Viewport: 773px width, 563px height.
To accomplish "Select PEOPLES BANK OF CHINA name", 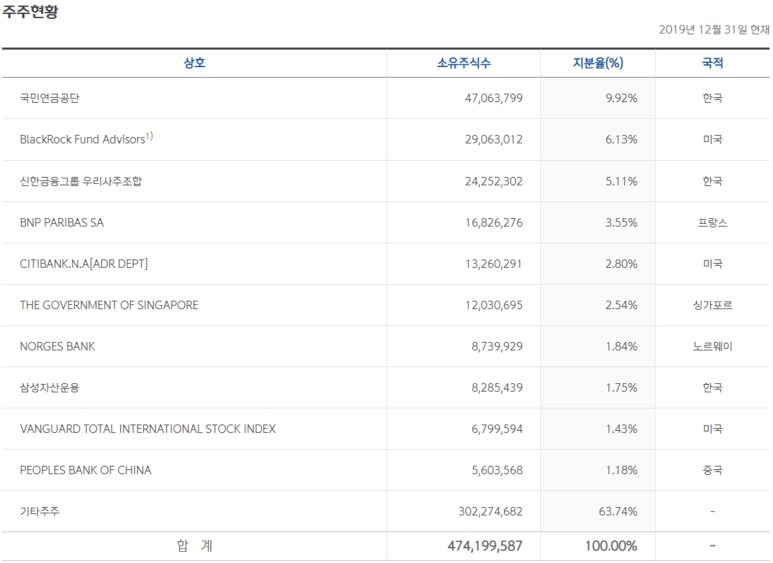I will 85,470.
